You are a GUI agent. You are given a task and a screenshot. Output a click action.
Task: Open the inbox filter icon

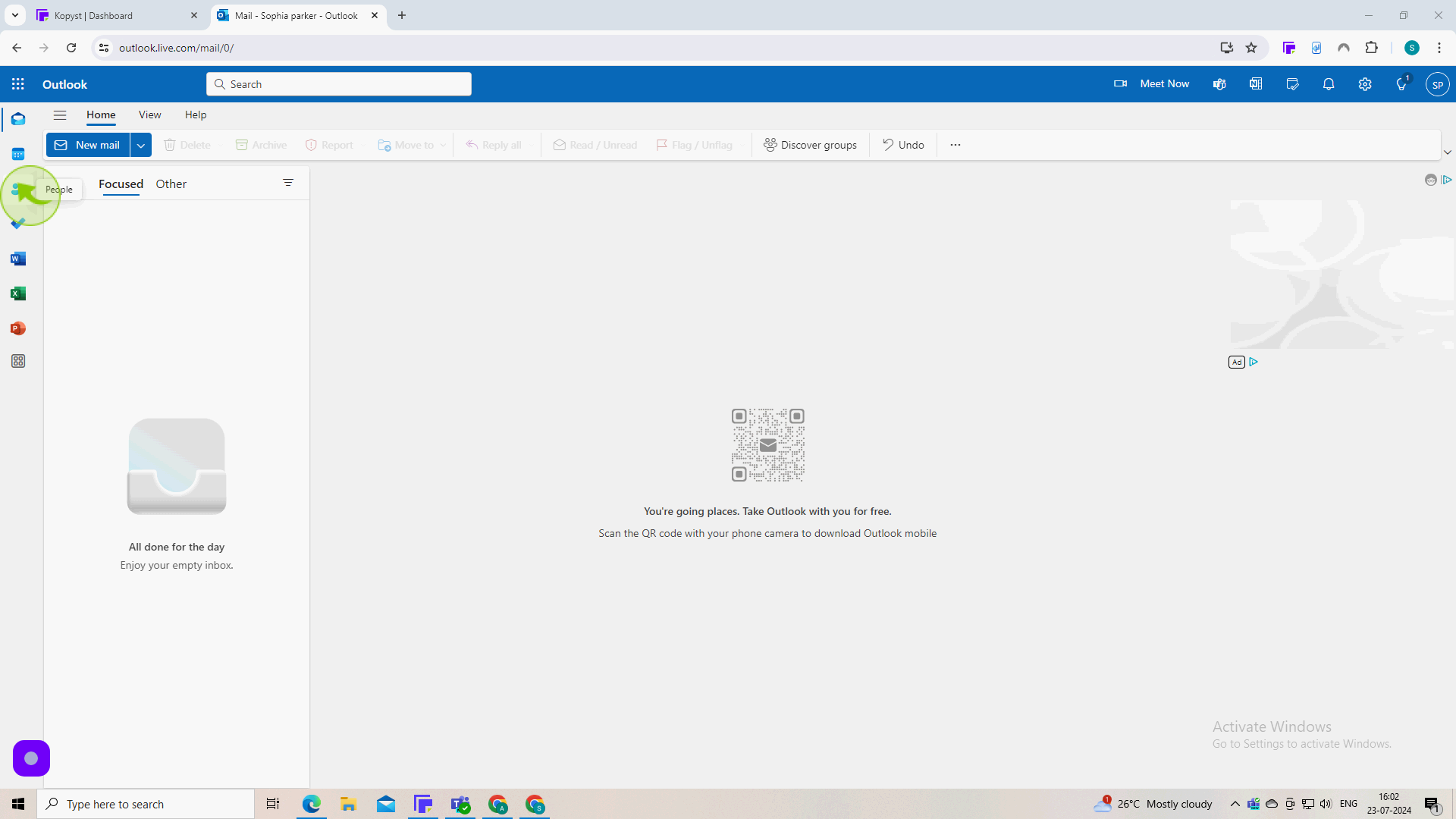coord(288,183)
